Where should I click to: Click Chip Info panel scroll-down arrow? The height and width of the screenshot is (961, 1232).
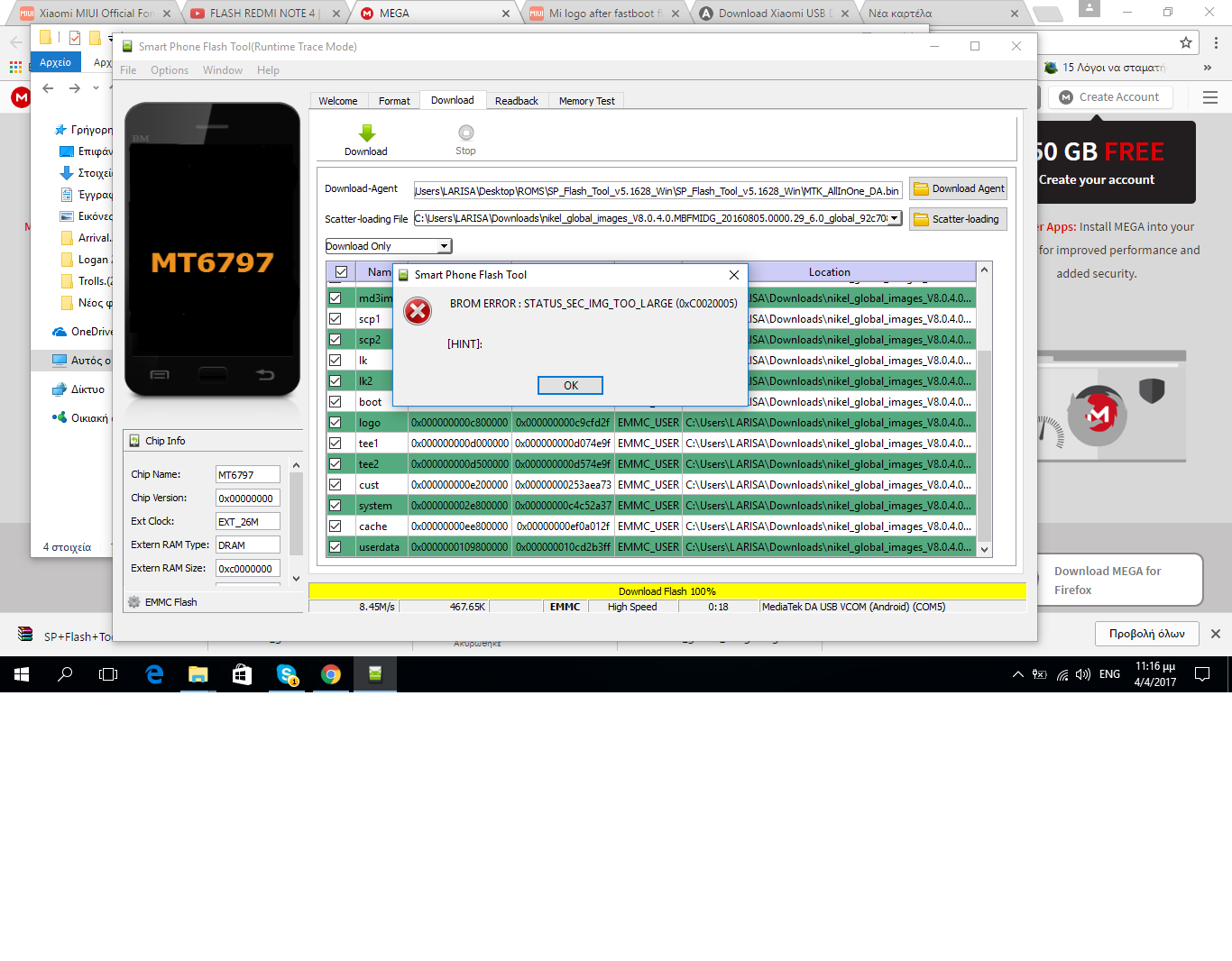pos(296,579)
